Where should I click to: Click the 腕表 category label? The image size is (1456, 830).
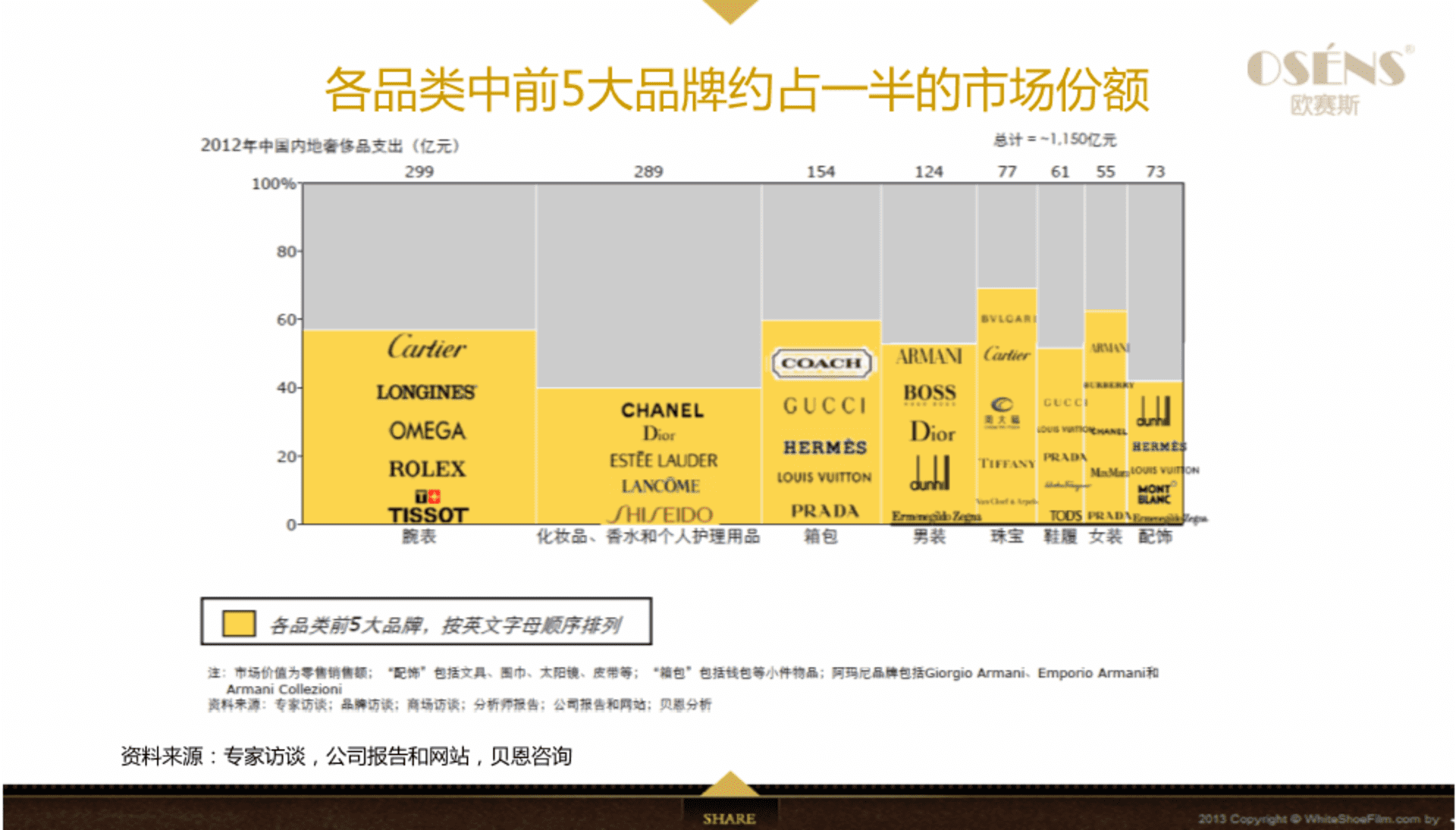pos(419,536)
